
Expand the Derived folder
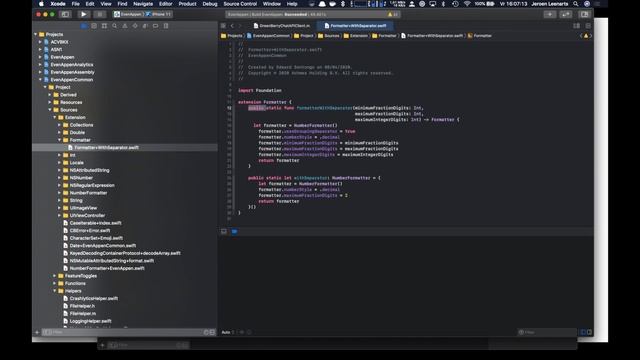point(50,95)
